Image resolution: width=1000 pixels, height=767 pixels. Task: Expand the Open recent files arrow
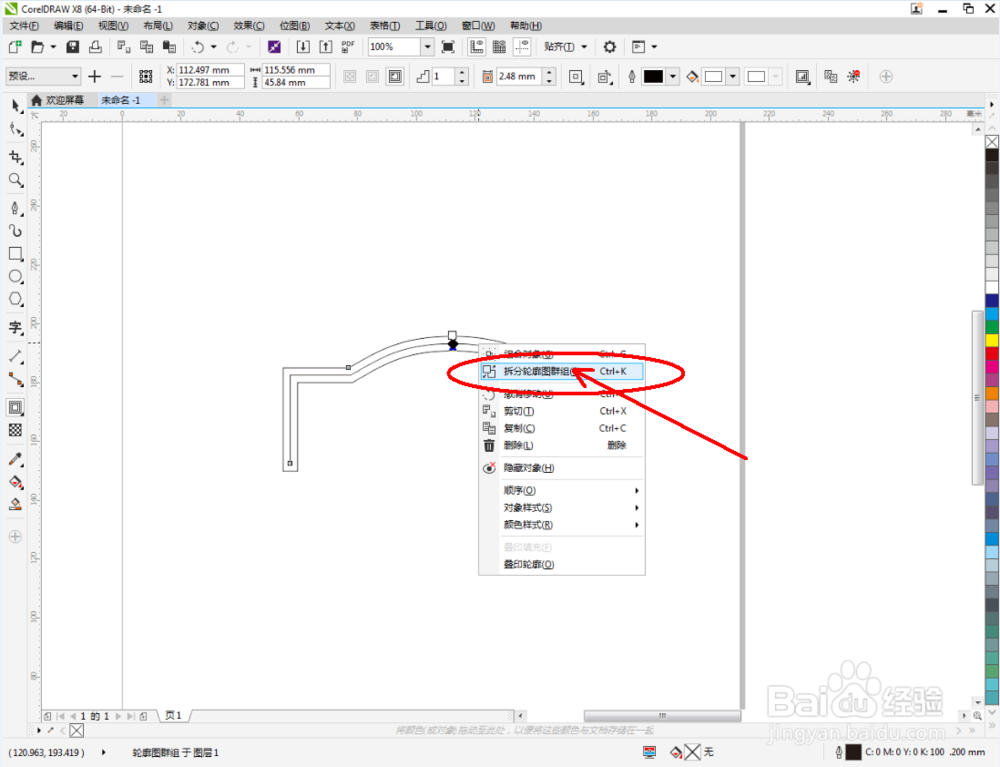tap(54, 47)
